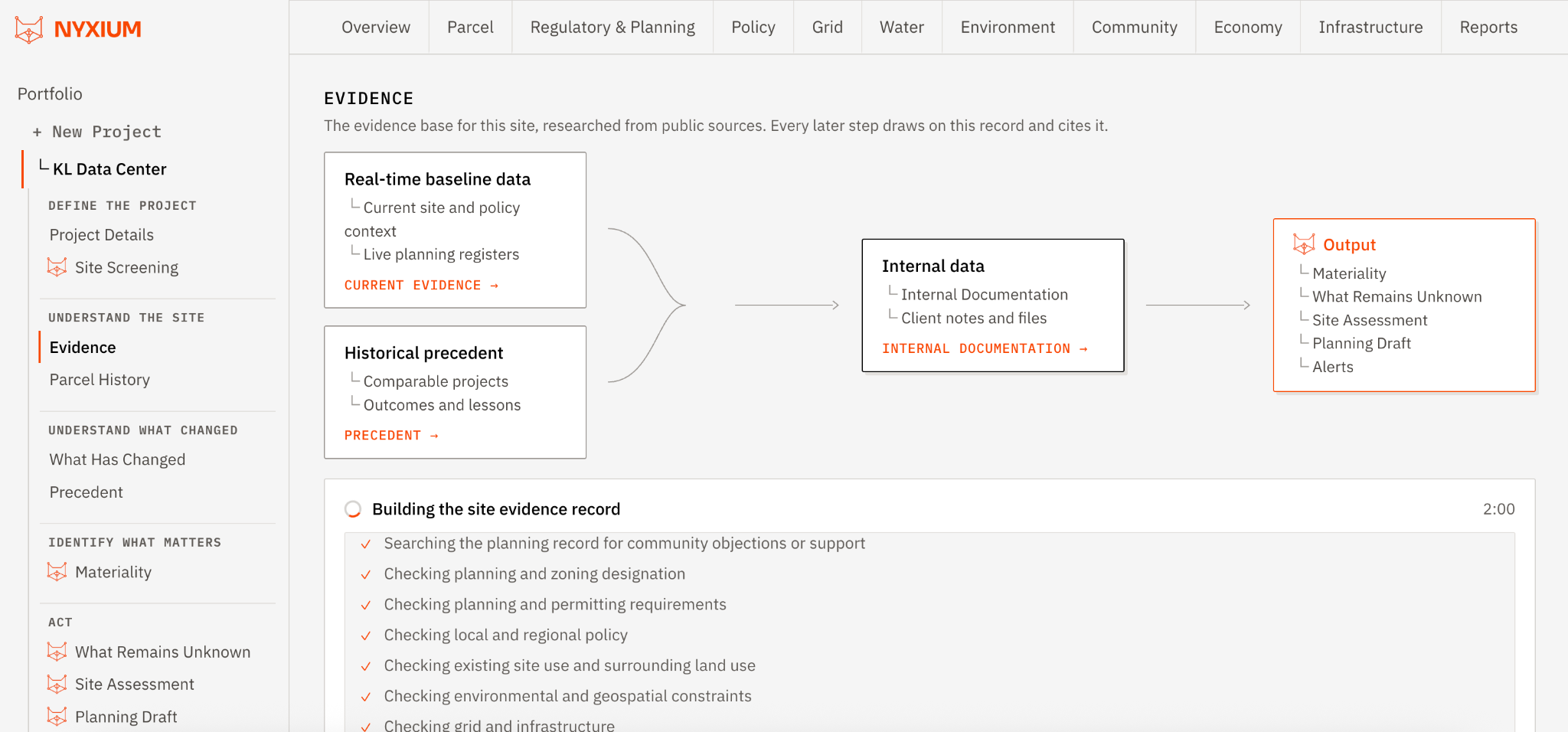
Task: Click Alerts in the Output card
Action: (1333, 367)
